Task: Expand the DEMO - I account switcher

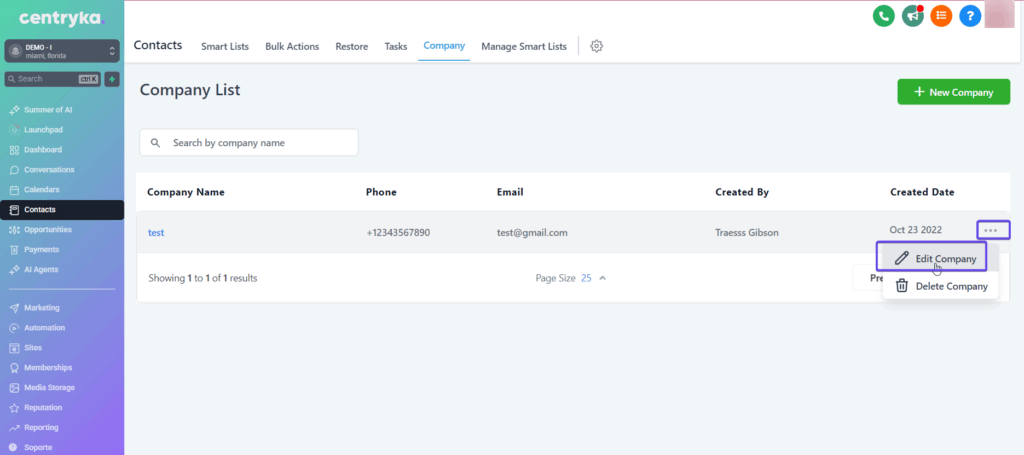Action: tap(62, 51)
